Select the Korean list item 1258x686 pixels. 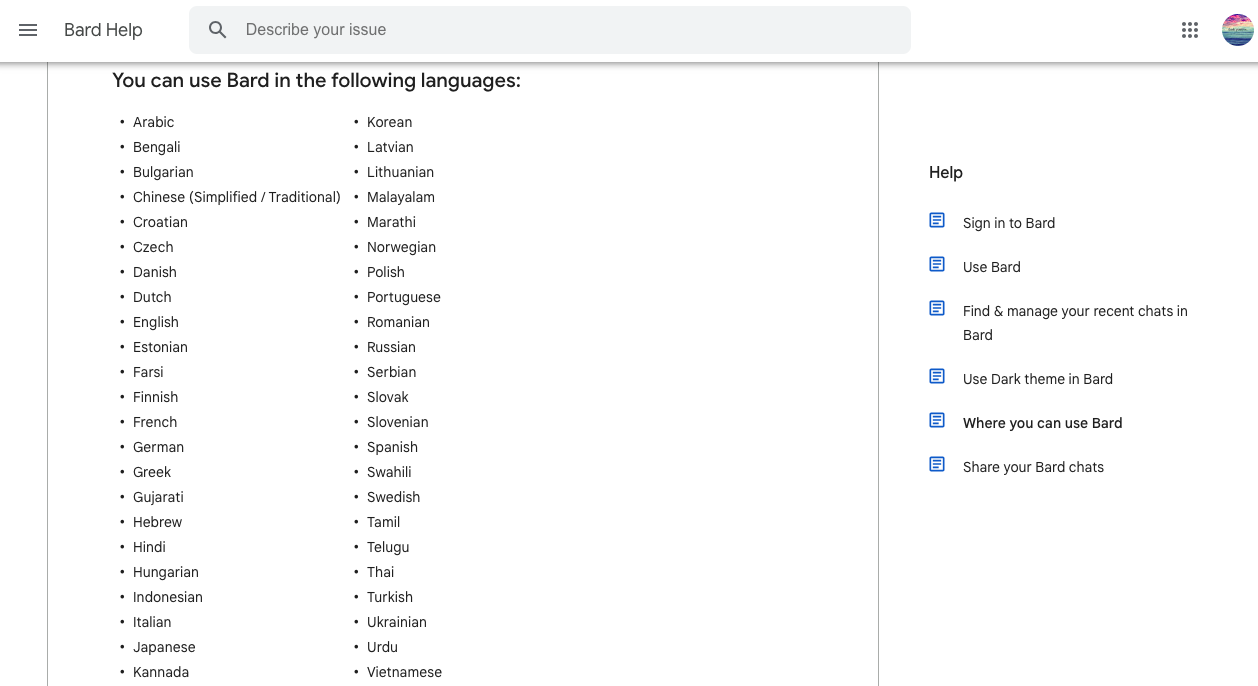[390, 122]
